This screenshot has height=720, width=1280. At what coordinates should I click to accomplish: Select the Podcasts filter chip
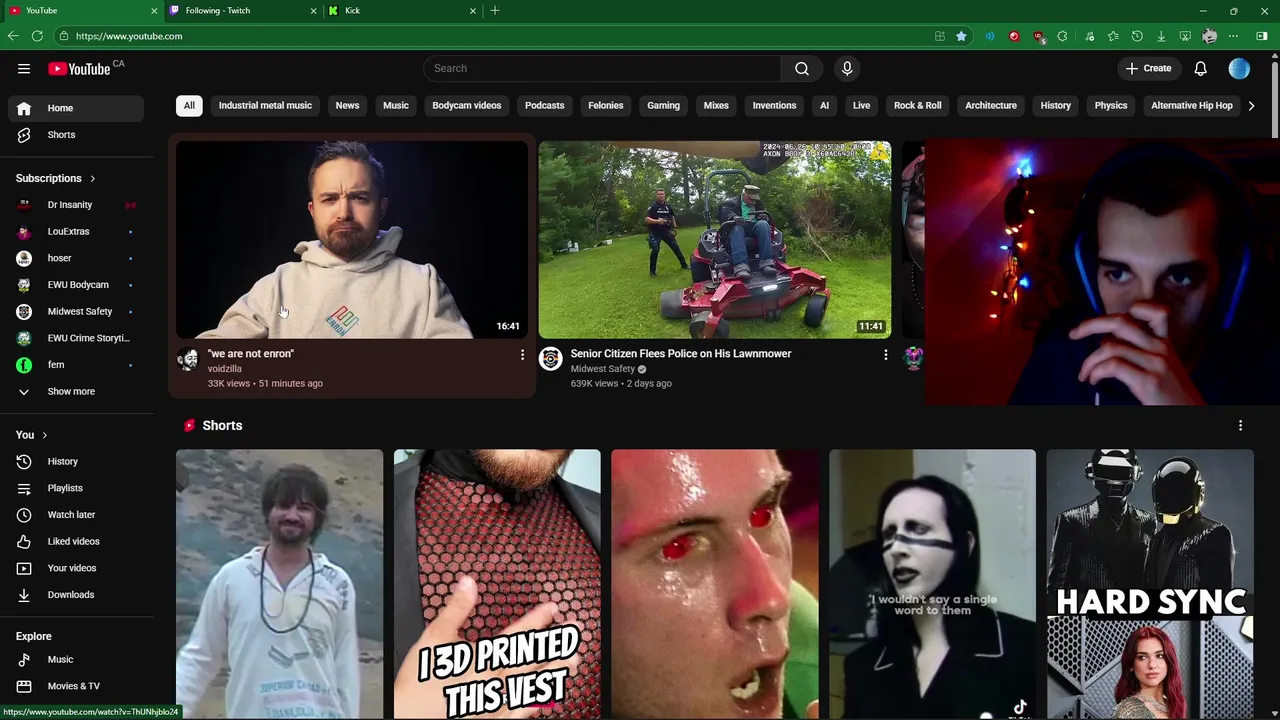point(544,105)
